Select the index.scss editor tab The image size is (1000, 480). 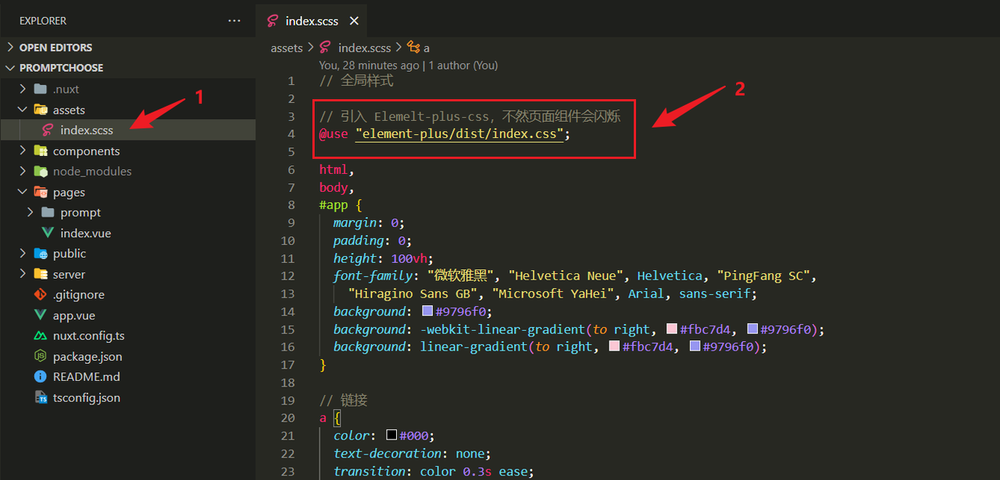coord(312,21)
